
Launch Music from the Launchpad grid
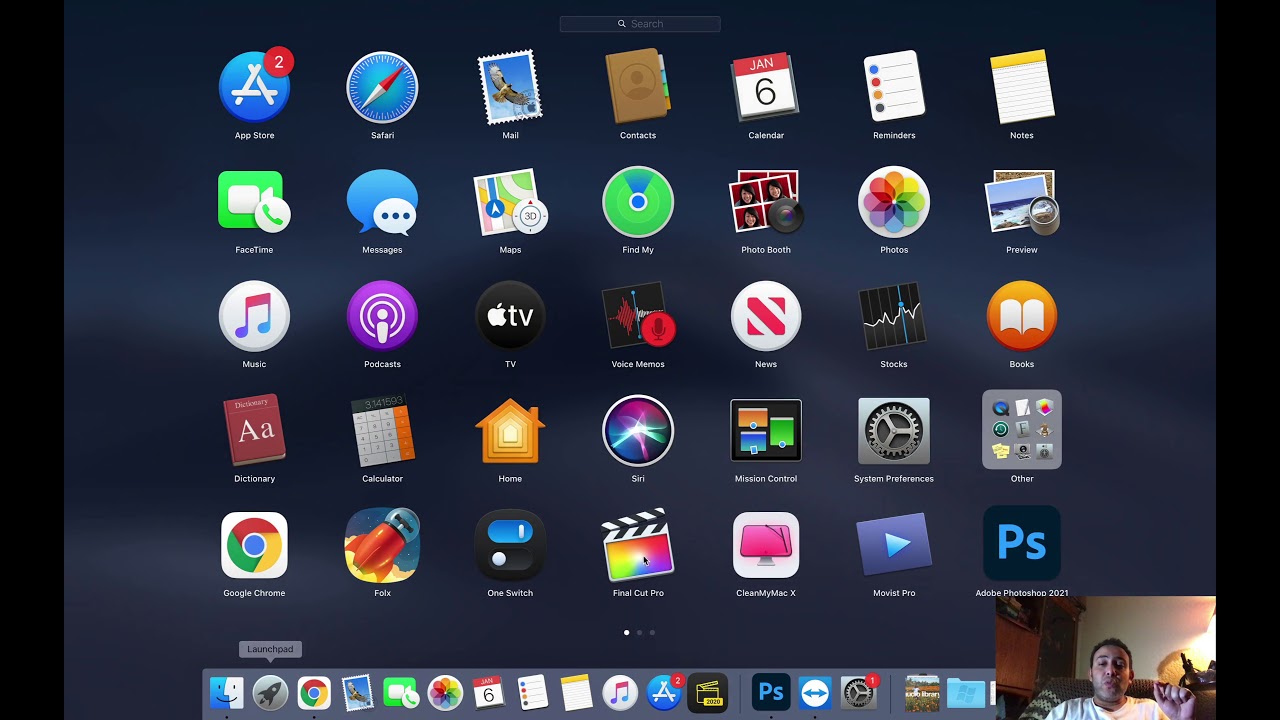click(x=254, y=317)
